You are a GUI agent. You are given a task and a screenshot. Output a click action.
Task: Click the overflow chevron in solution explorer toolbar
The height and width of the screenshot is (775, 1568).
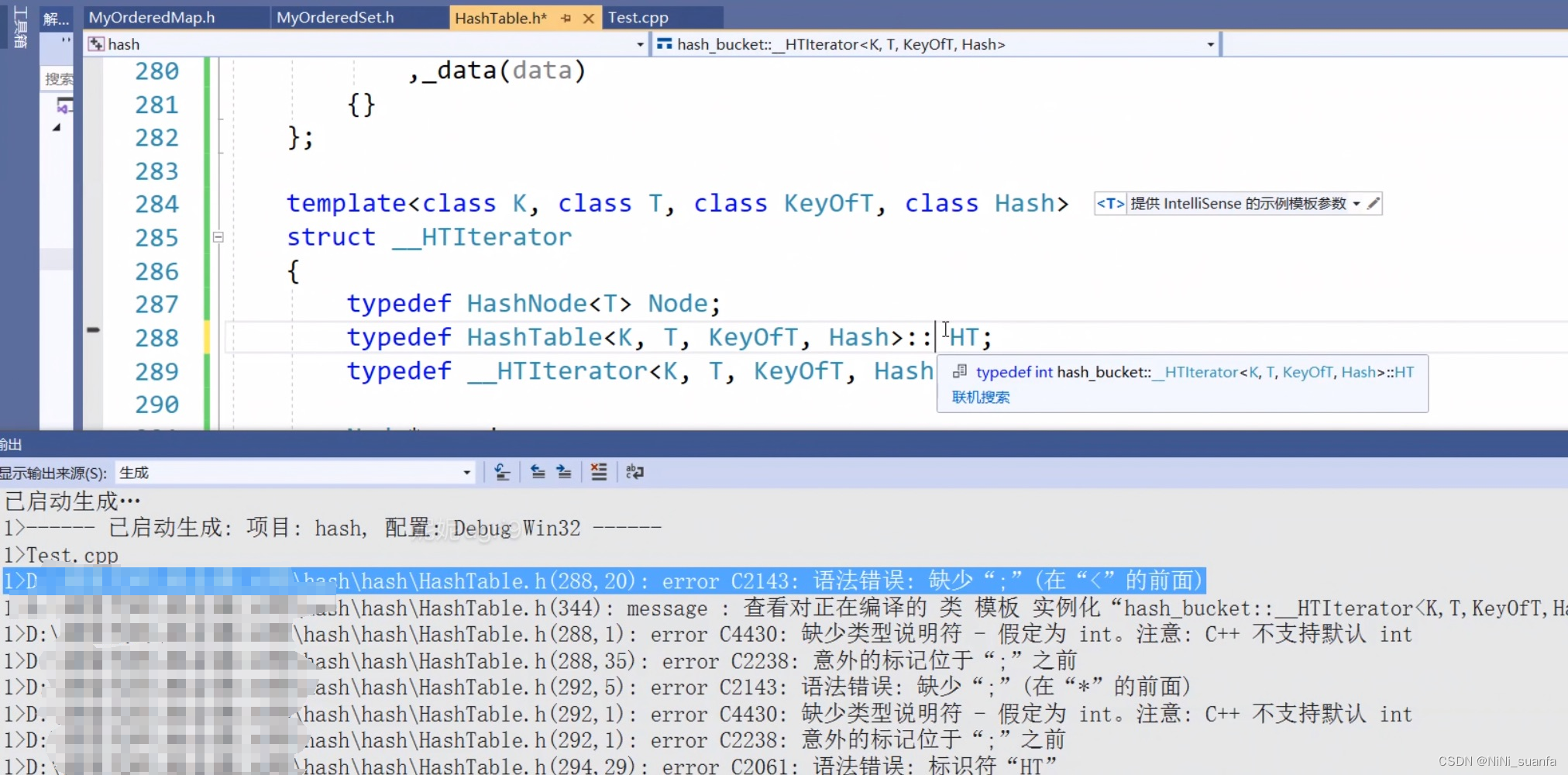[66, 40]
